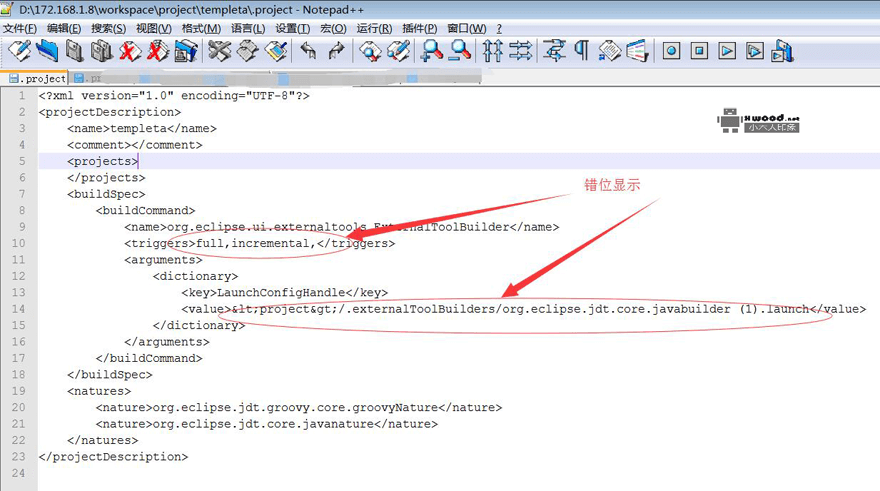Viewport: 880px width, 491px height.
Task: Click the <dictionary> opening tag
Action: 195,276
